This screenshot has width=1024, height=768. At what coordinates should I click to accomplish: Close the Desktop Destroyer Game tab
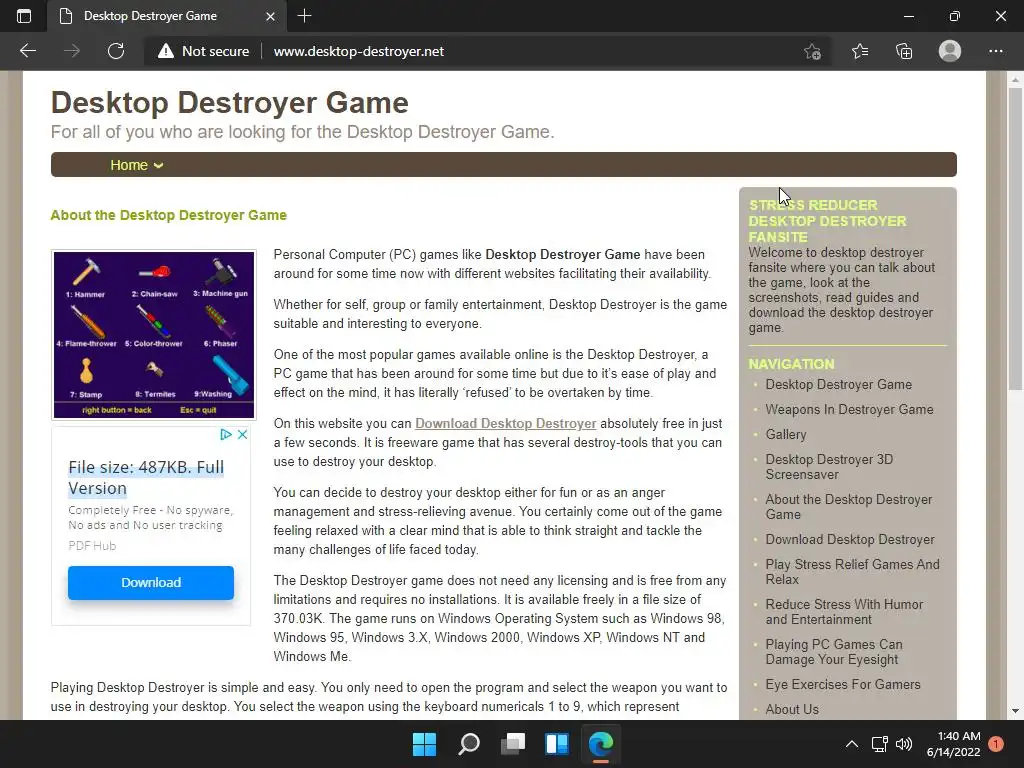[x=270, y=16]
